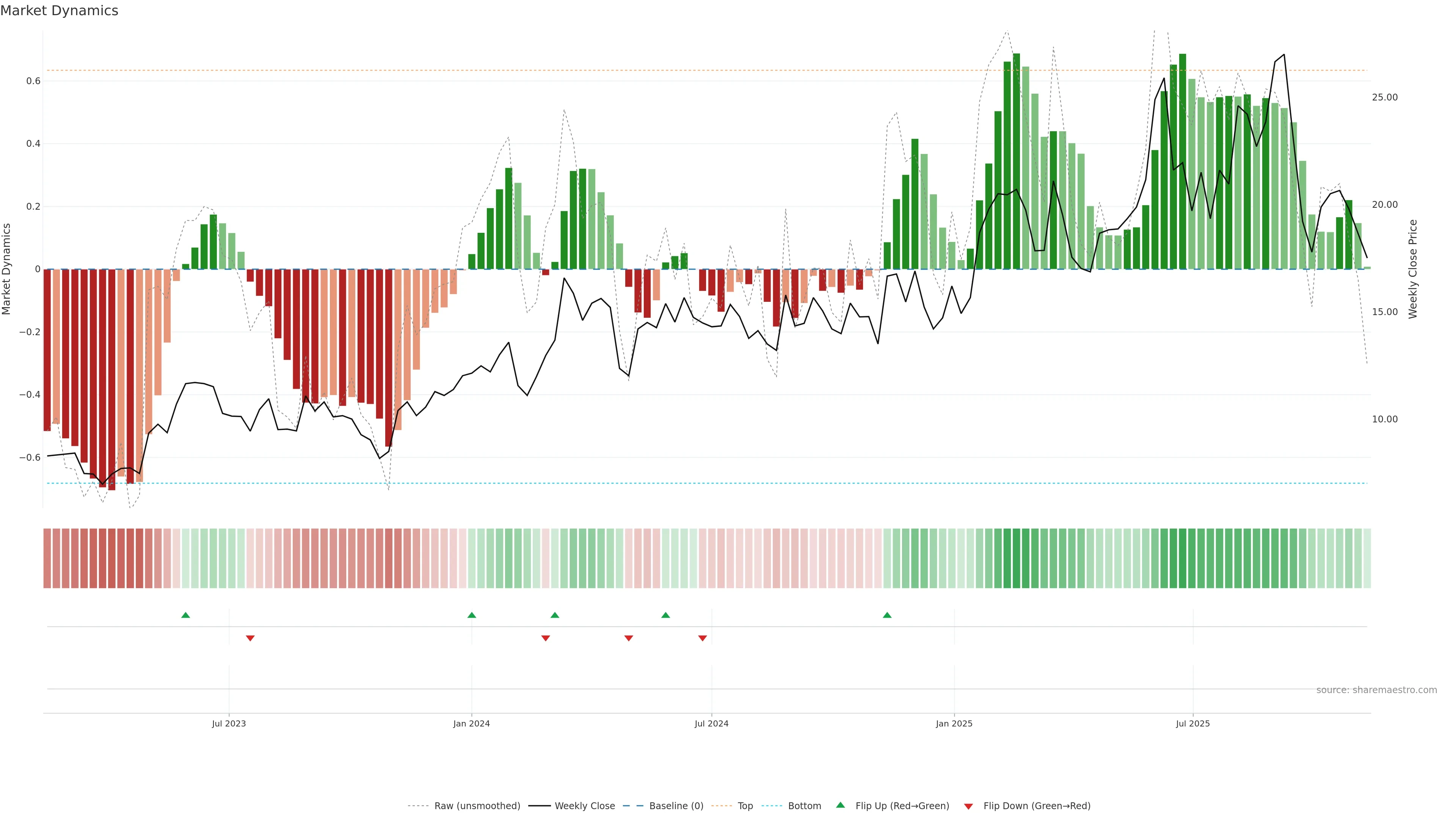This screenshot has height=819, width=1456.
Task: Click the red flip-down marker right after Jan 2024
Action: click(x=546, y=638)
